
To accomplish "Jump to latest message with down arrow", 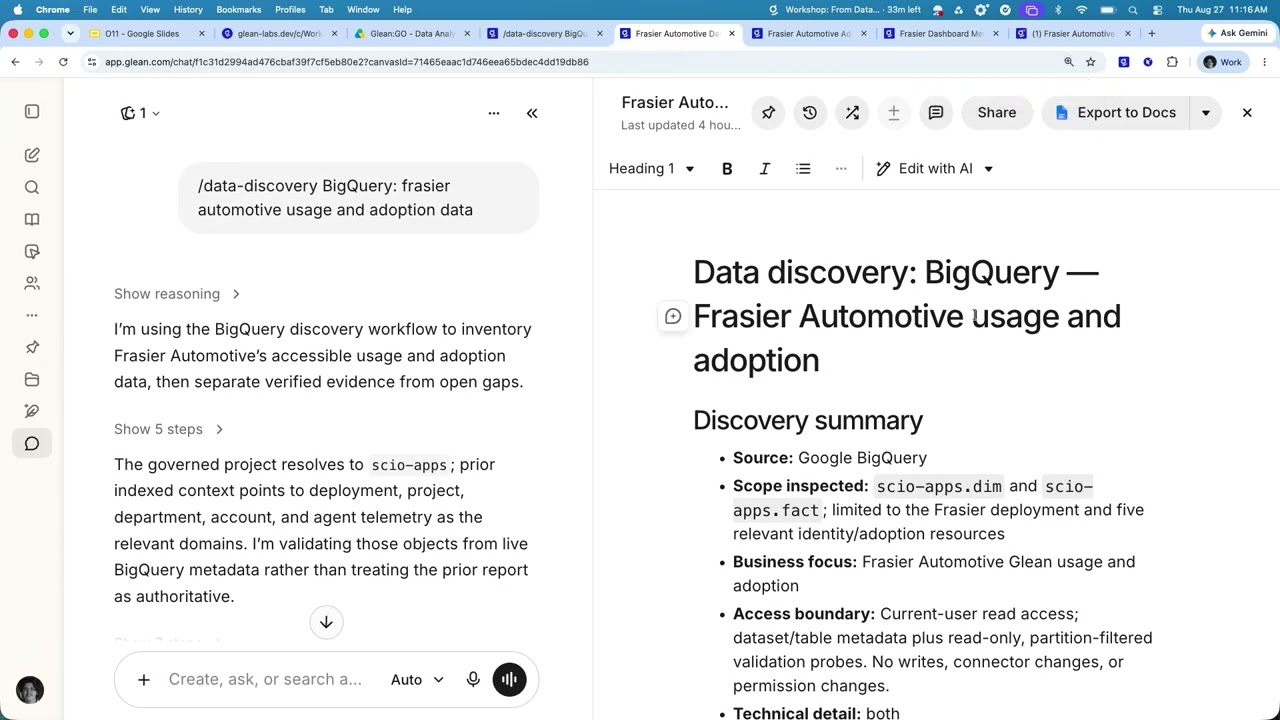I will [326, 622].
